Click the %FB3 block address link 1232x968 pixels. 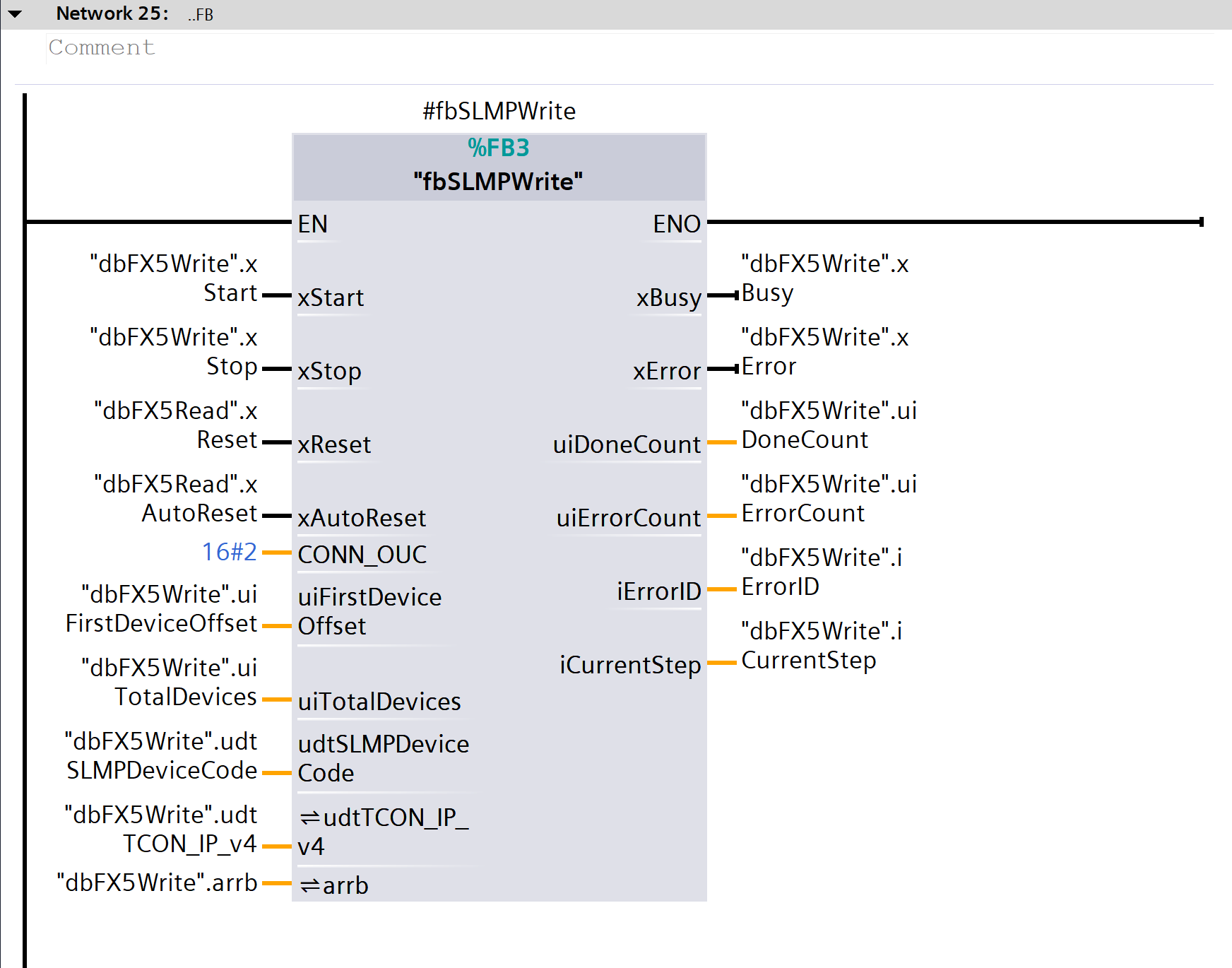498,148
